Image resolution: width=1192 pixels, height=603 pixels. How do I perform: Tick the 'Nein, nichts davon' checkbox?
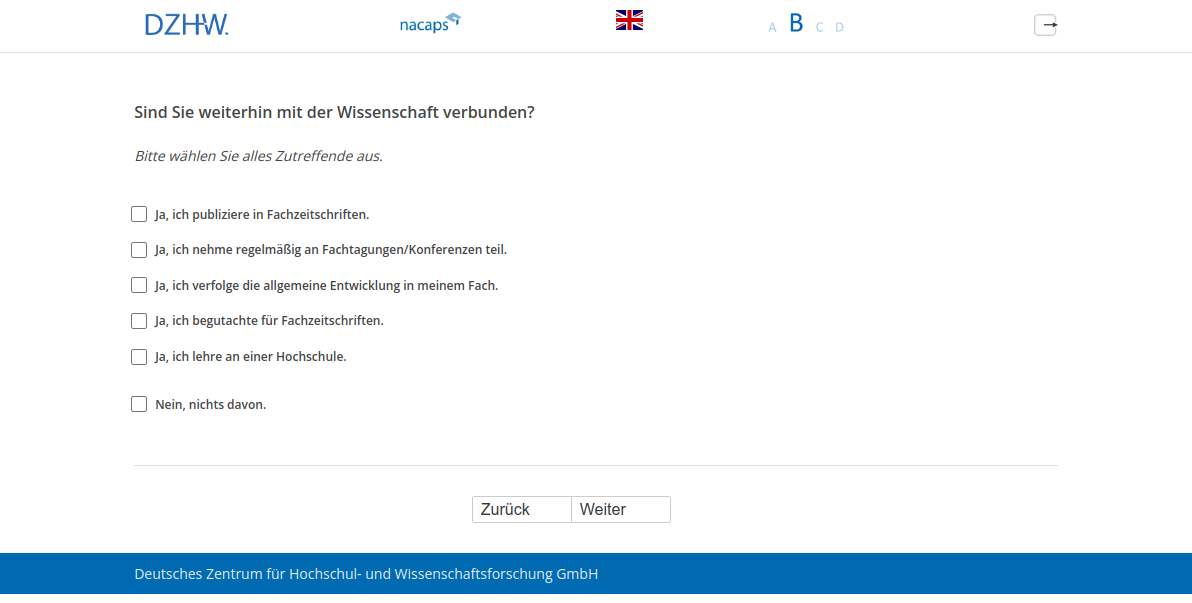point(139,404)
